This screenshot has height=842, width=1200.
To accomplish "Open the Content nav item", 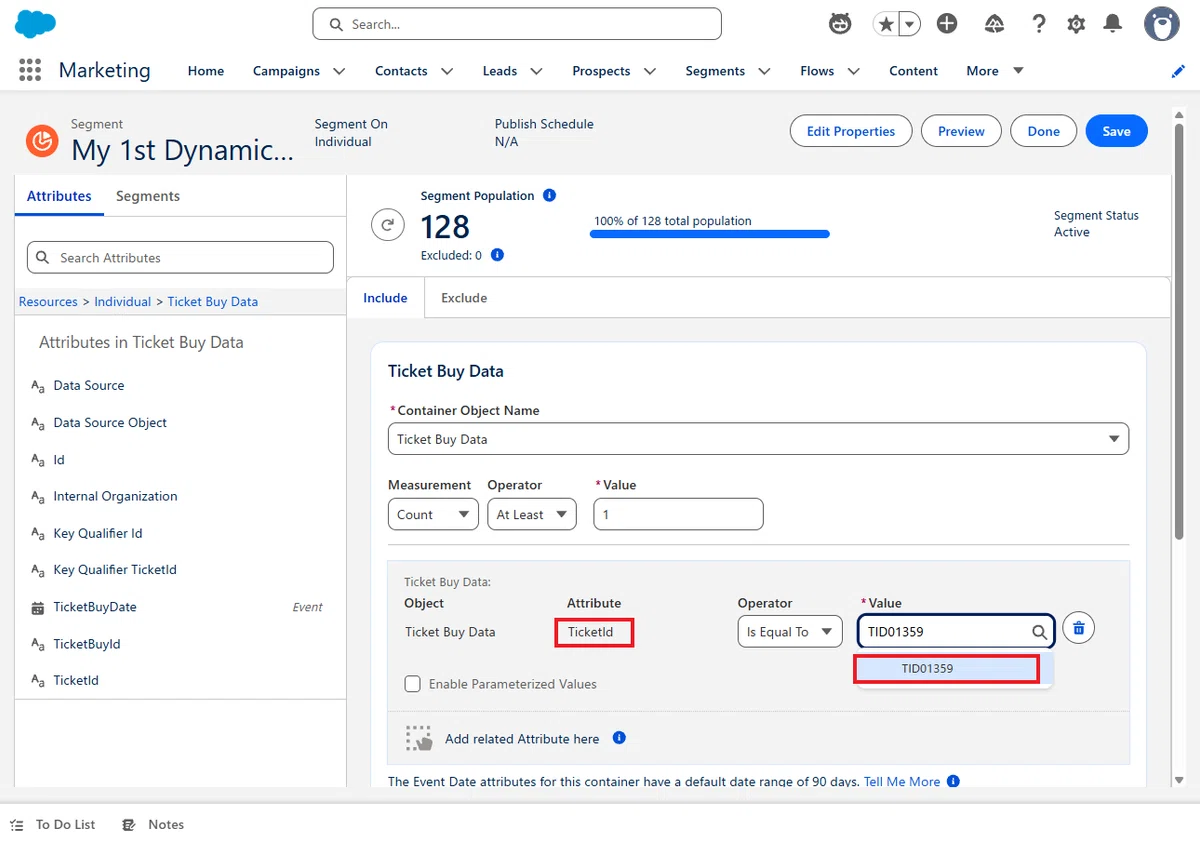I will coord(914,71).
